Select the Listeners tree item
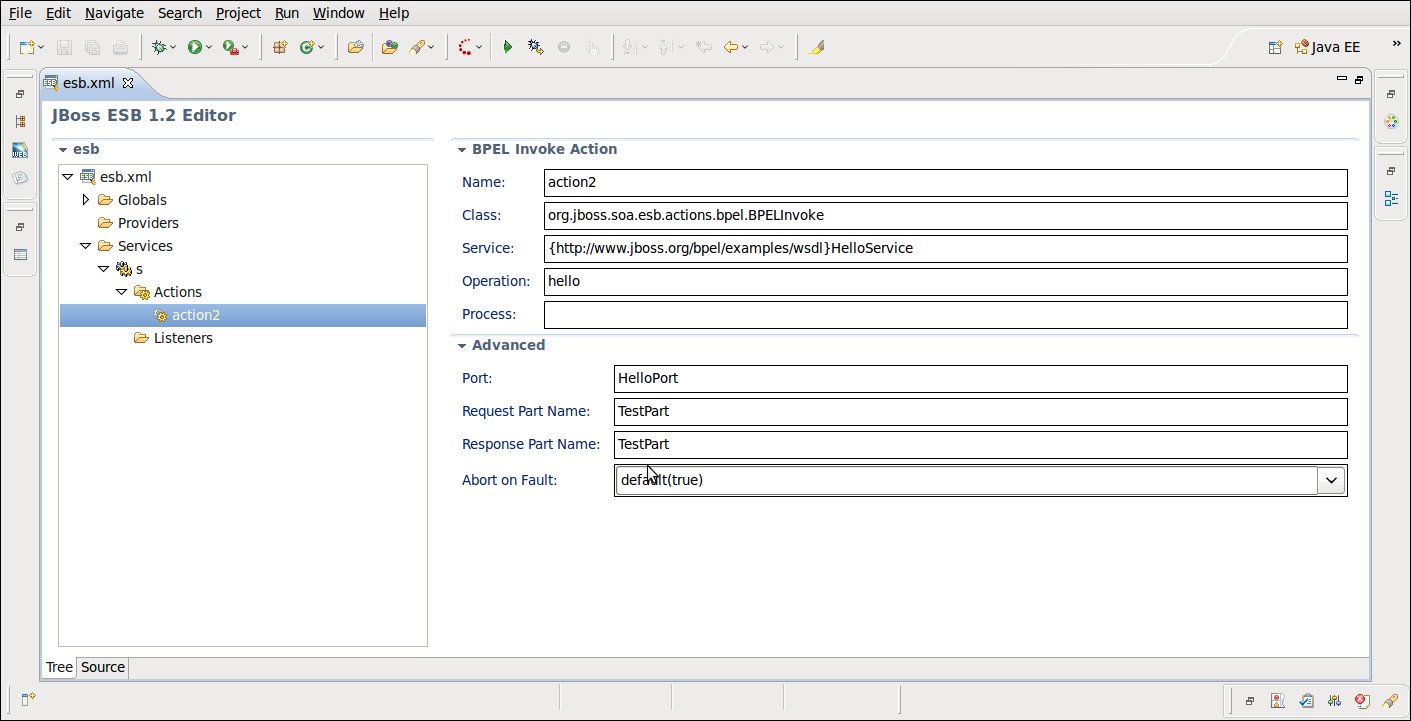The width and height of the screenshot is (1411, 721). click(183, 338)
